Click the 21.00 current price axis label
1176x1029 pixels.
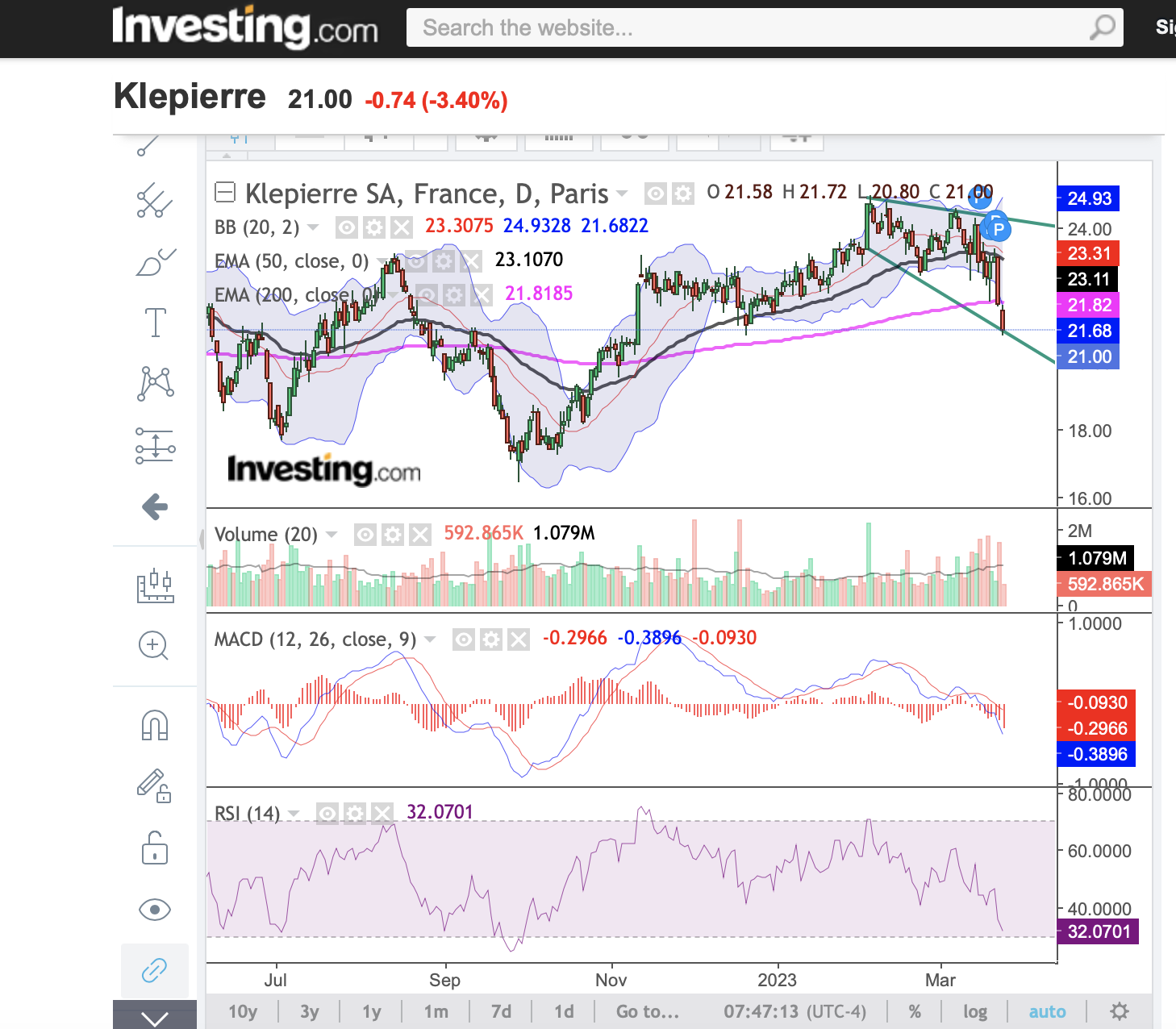1088,356
